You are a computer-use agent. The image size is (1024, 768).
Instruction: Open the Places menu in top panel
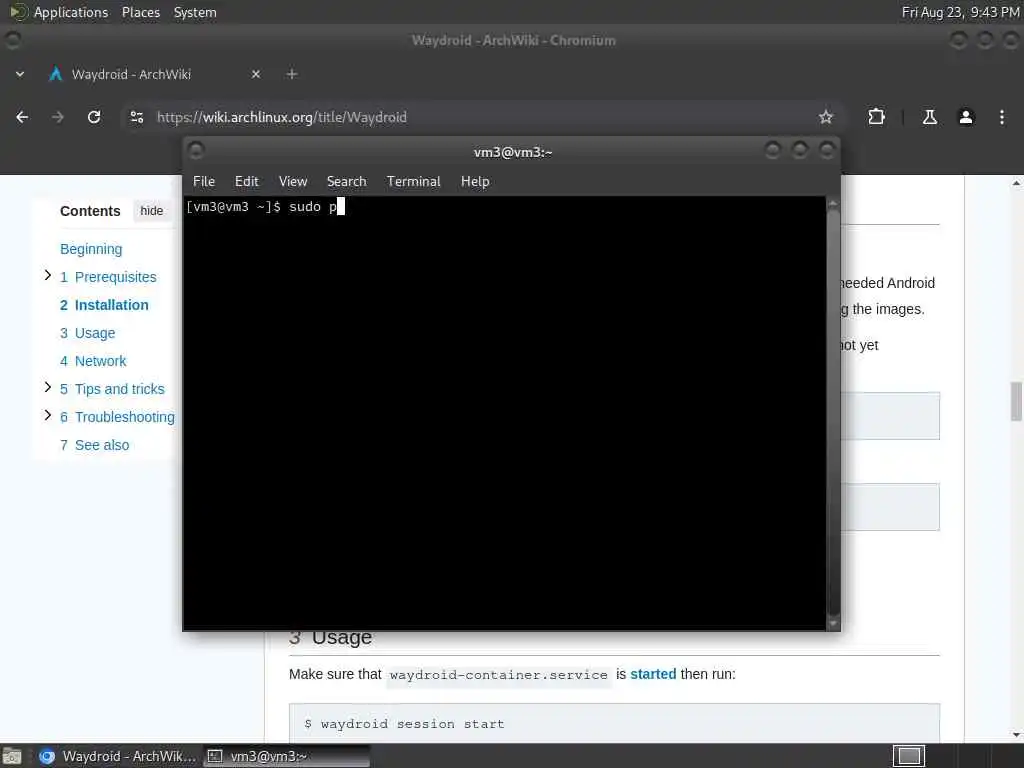pos(140,12)
